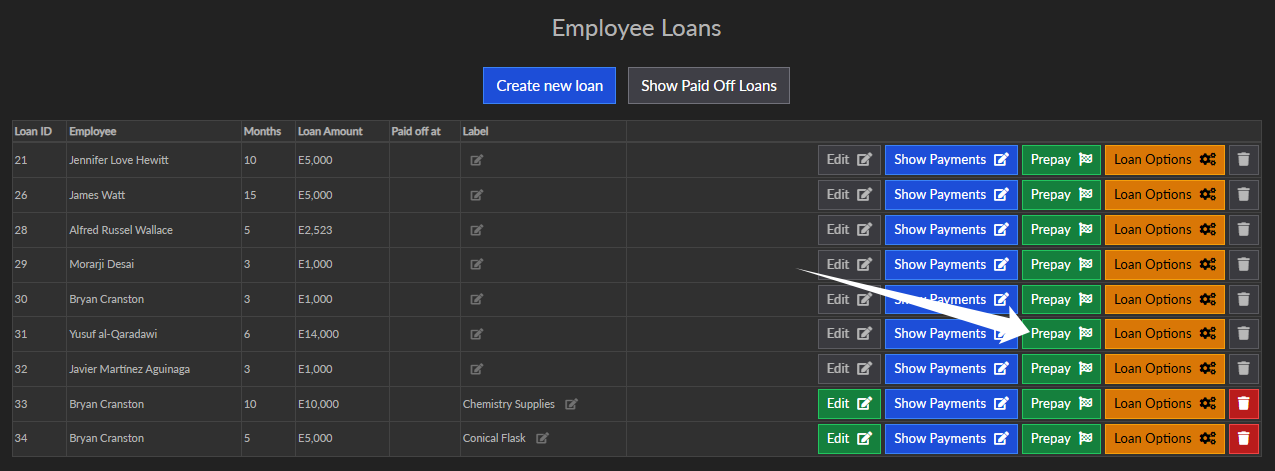Click the Employee Loans page heading
1275x471 pixels.
click(x=637, y=28)
